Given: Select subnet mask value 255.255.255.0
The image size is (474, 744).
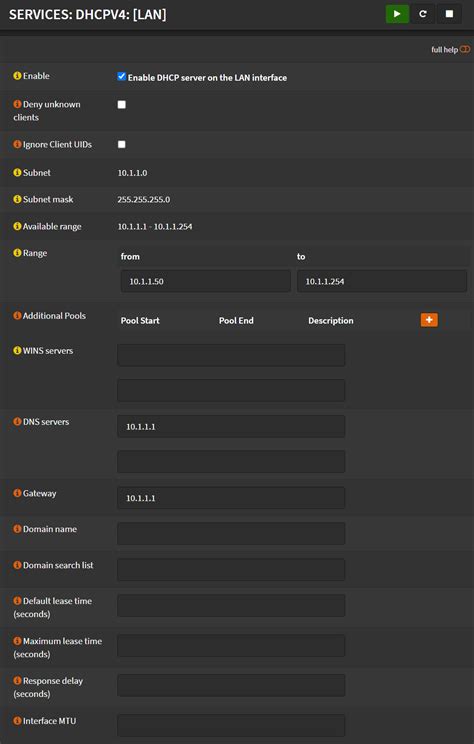Looking at the screenshot, I should (144, 199).
